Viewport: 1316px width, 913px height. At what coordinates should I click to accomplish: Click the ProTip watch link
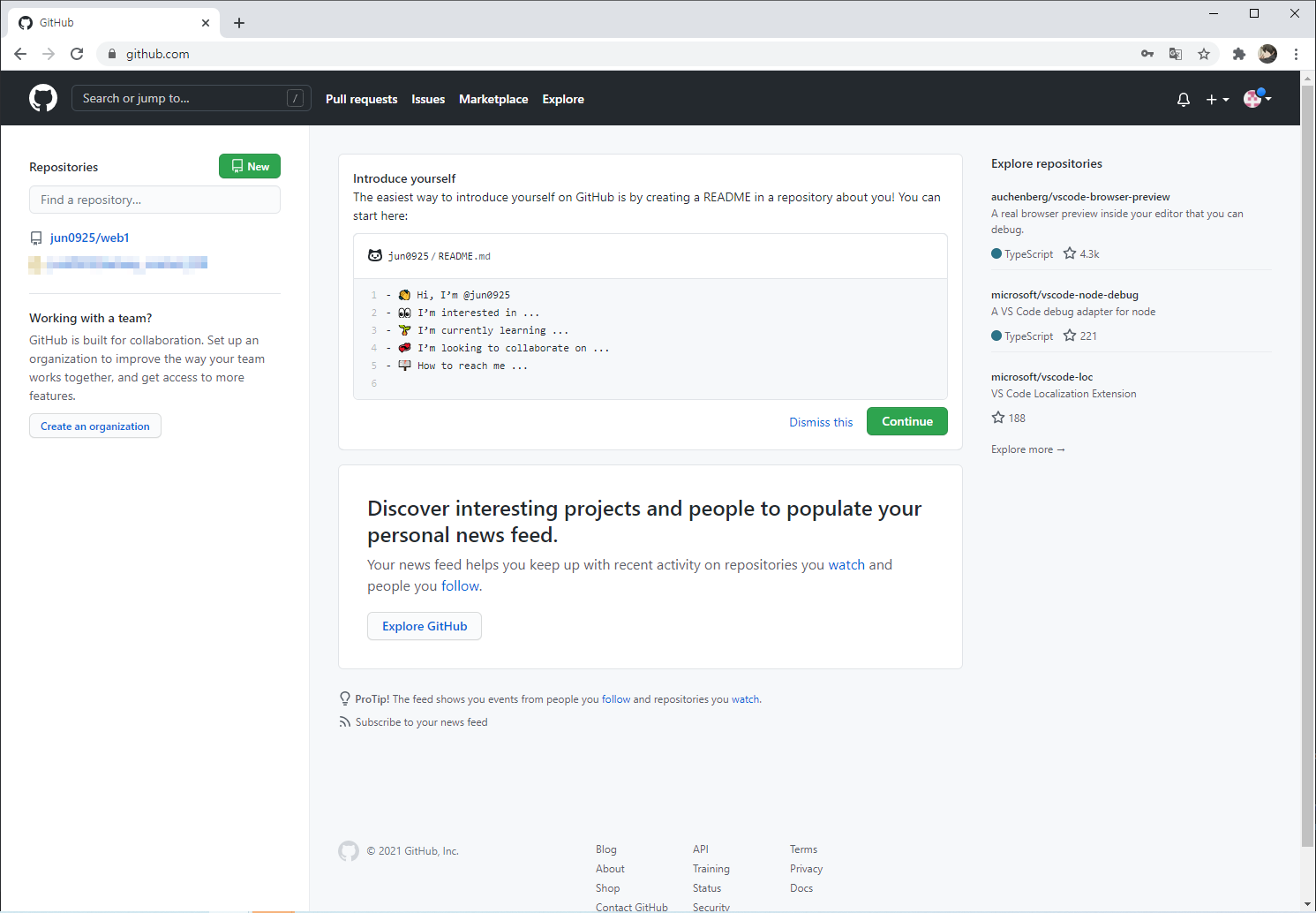pyautogui.click(x=745, y=699)
